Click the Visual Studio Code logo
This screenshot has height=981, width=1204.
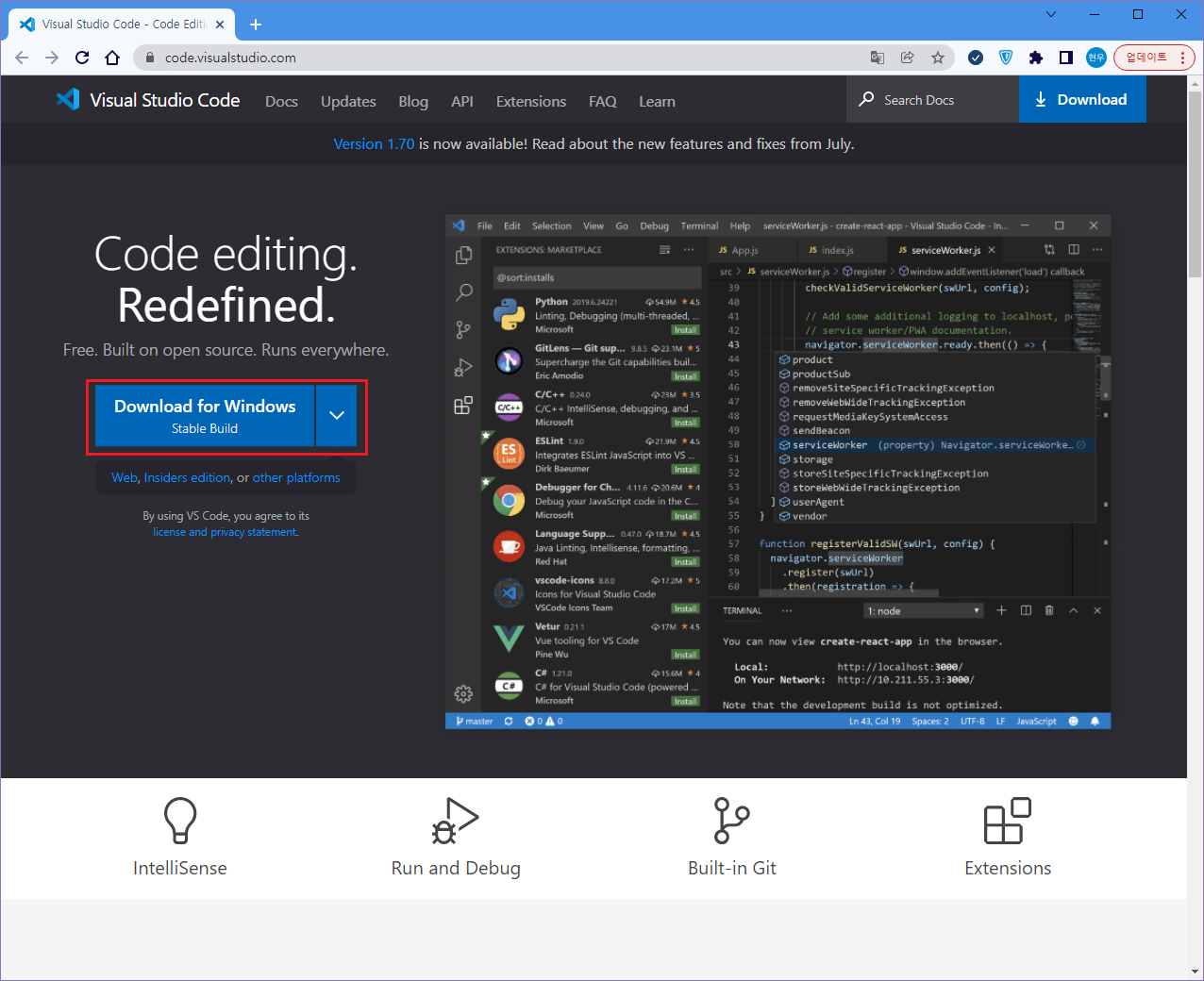coord(147,100)
